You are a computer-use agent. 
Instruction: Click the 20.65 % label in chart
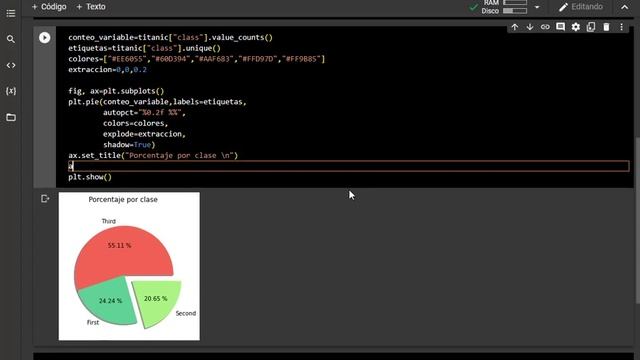point(156,299)
